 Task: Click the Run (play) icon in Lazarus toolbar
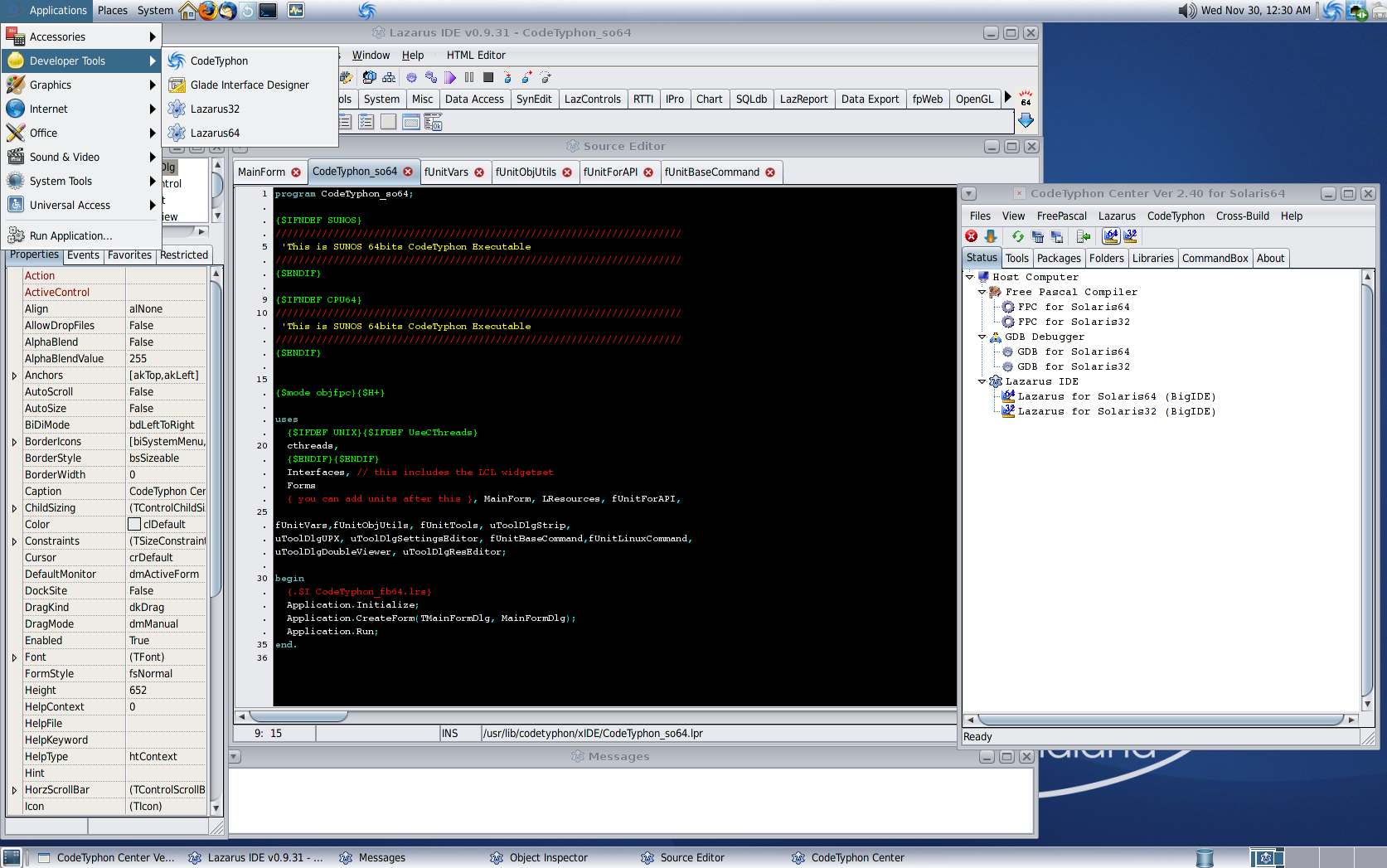450,77
